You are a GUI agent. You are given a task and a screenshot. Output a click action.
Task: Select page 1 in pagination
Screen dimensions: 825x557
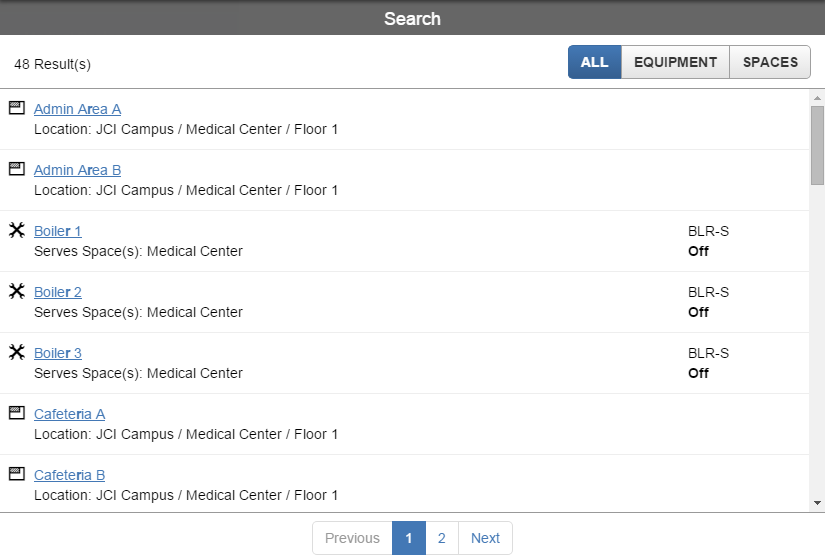[408, 538]
